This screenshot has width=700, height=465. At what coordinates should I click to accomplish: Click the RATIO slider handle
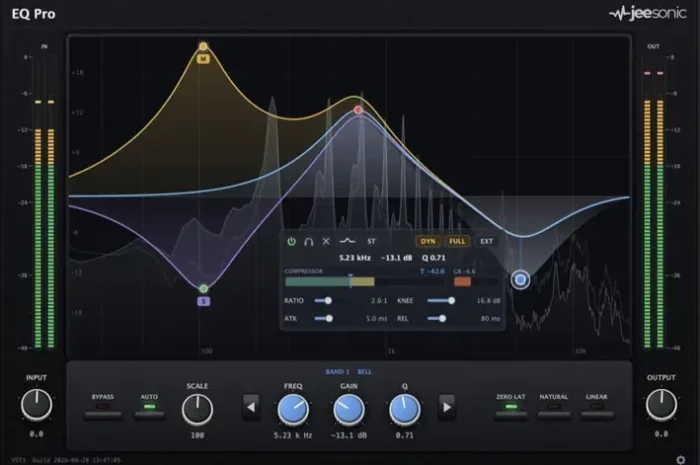pos(328,301)
